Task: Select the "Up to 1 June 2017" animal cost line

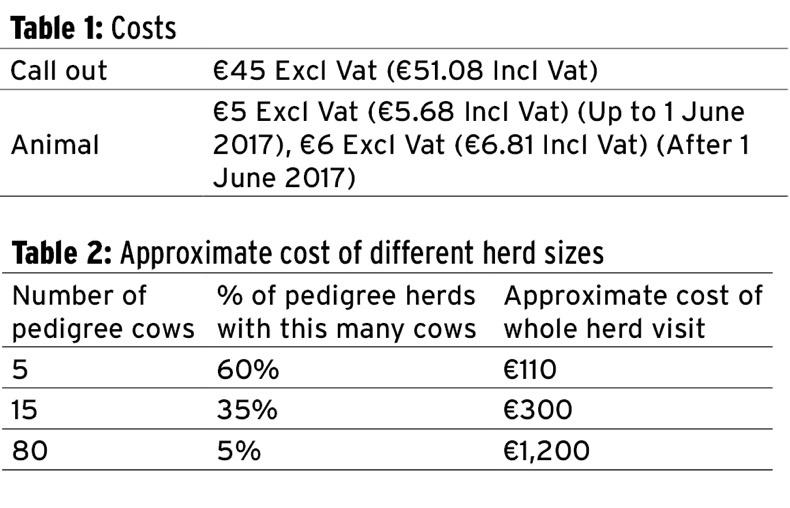Action: [478, 113]
